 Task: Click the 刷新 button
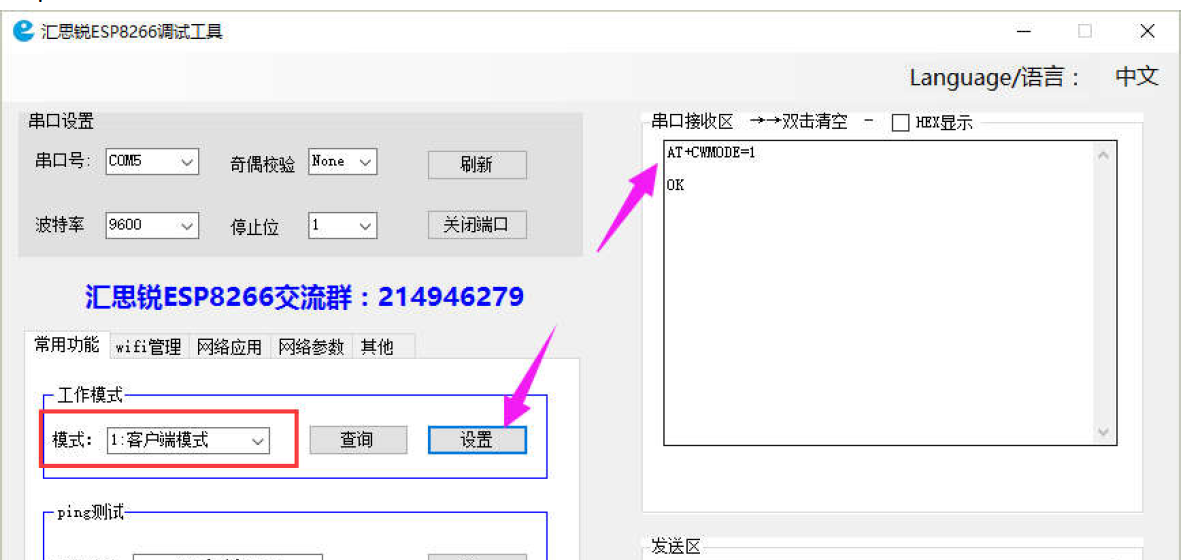pyautogui.click(x=477, y=165)
